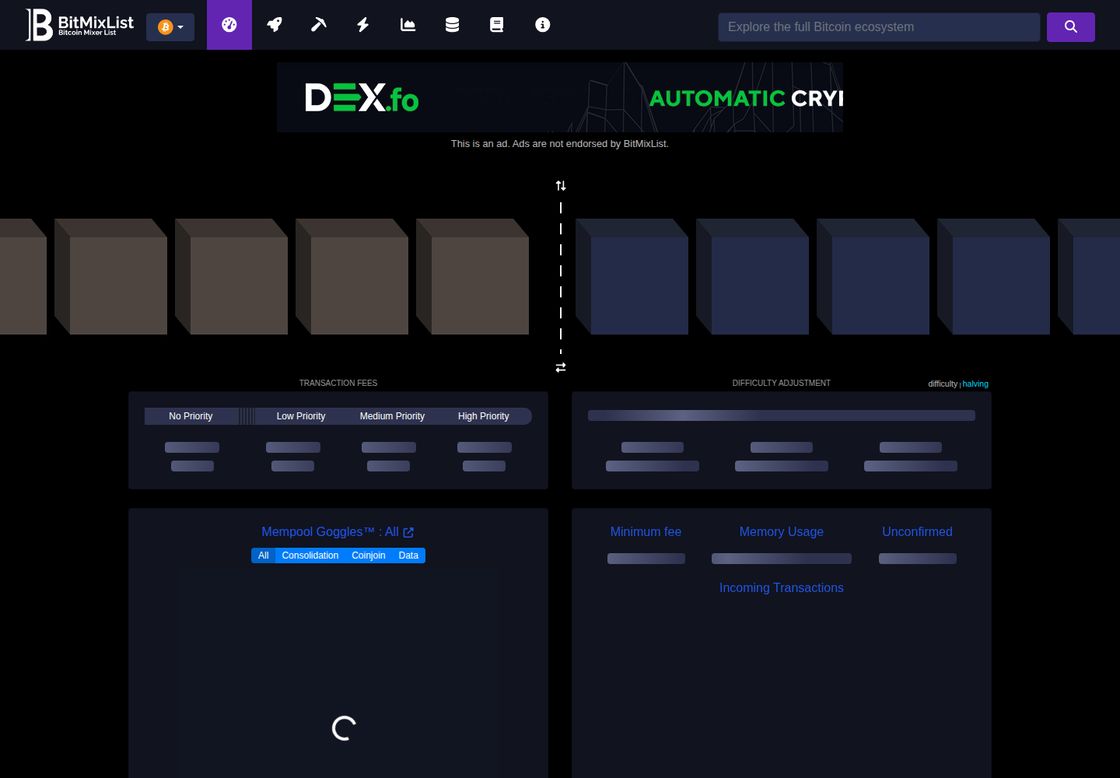Click the brown mempool block nearest the dashed divider
The image size is (1120, 778).
(472, 276)
